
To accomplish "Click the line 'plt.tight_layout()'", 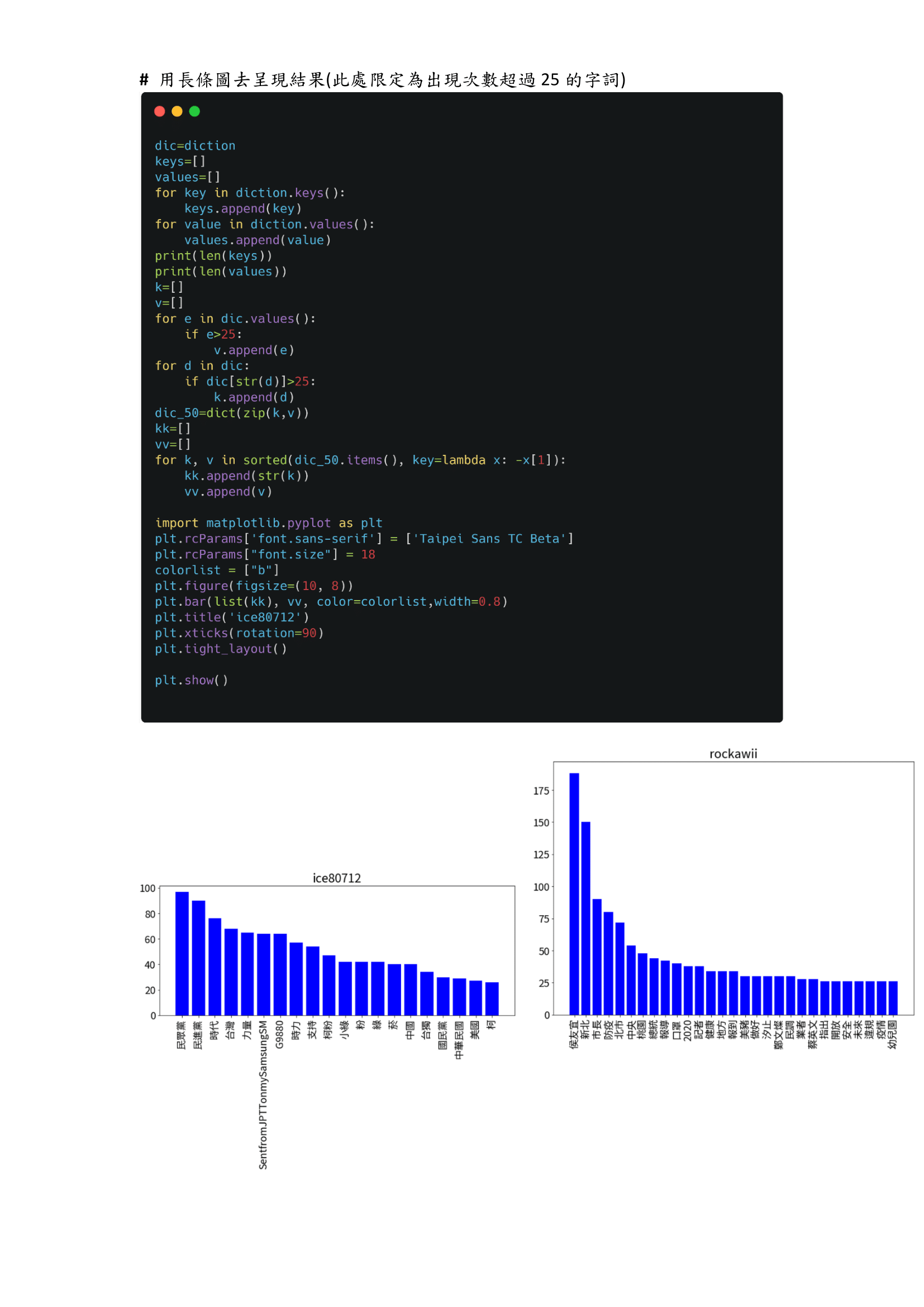I will pos(221,649).
